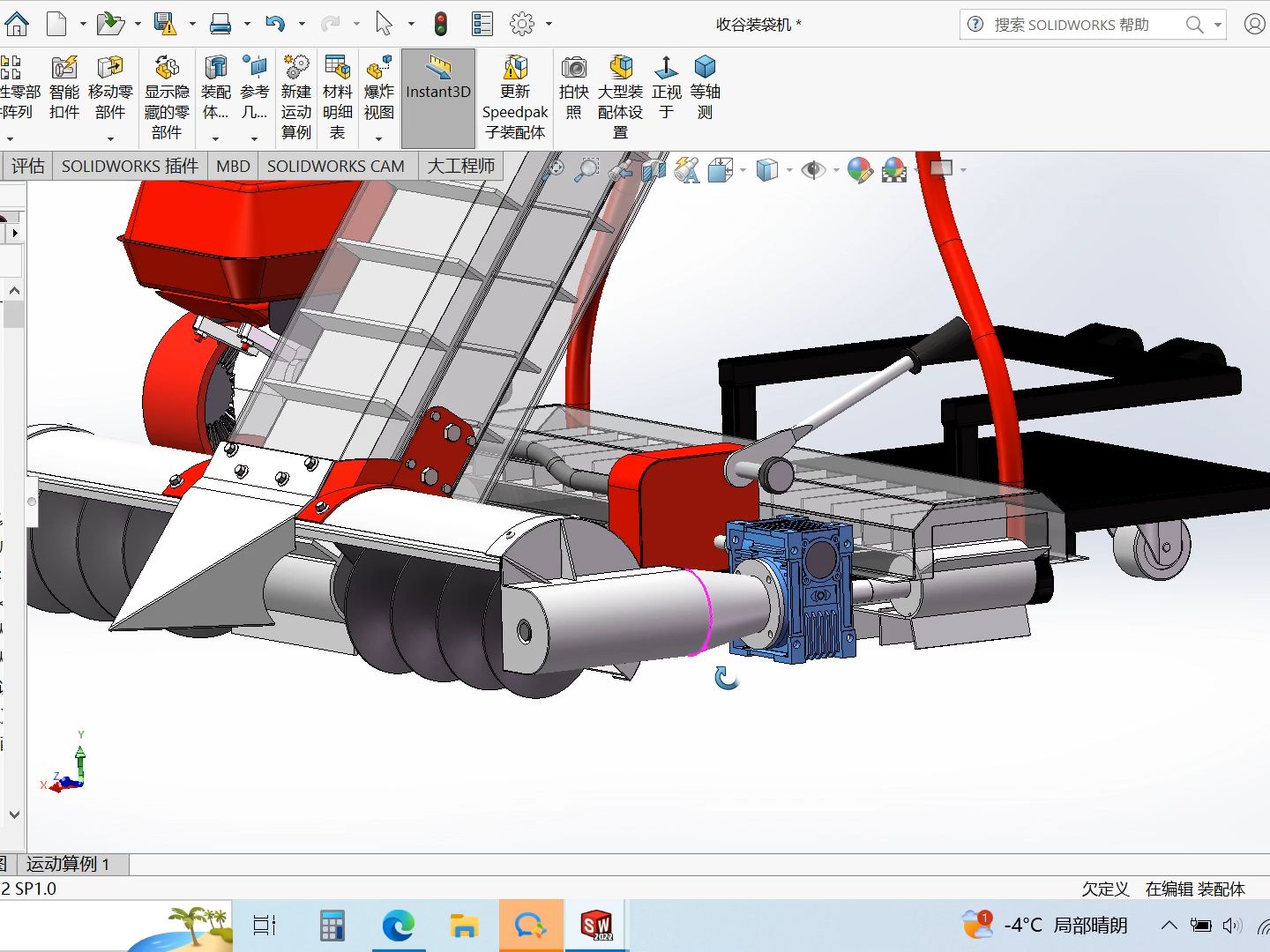The image size is (1270, 952).
Task: Switch to the 评估 (Evaluate) tab
Action: pos(27,166)
